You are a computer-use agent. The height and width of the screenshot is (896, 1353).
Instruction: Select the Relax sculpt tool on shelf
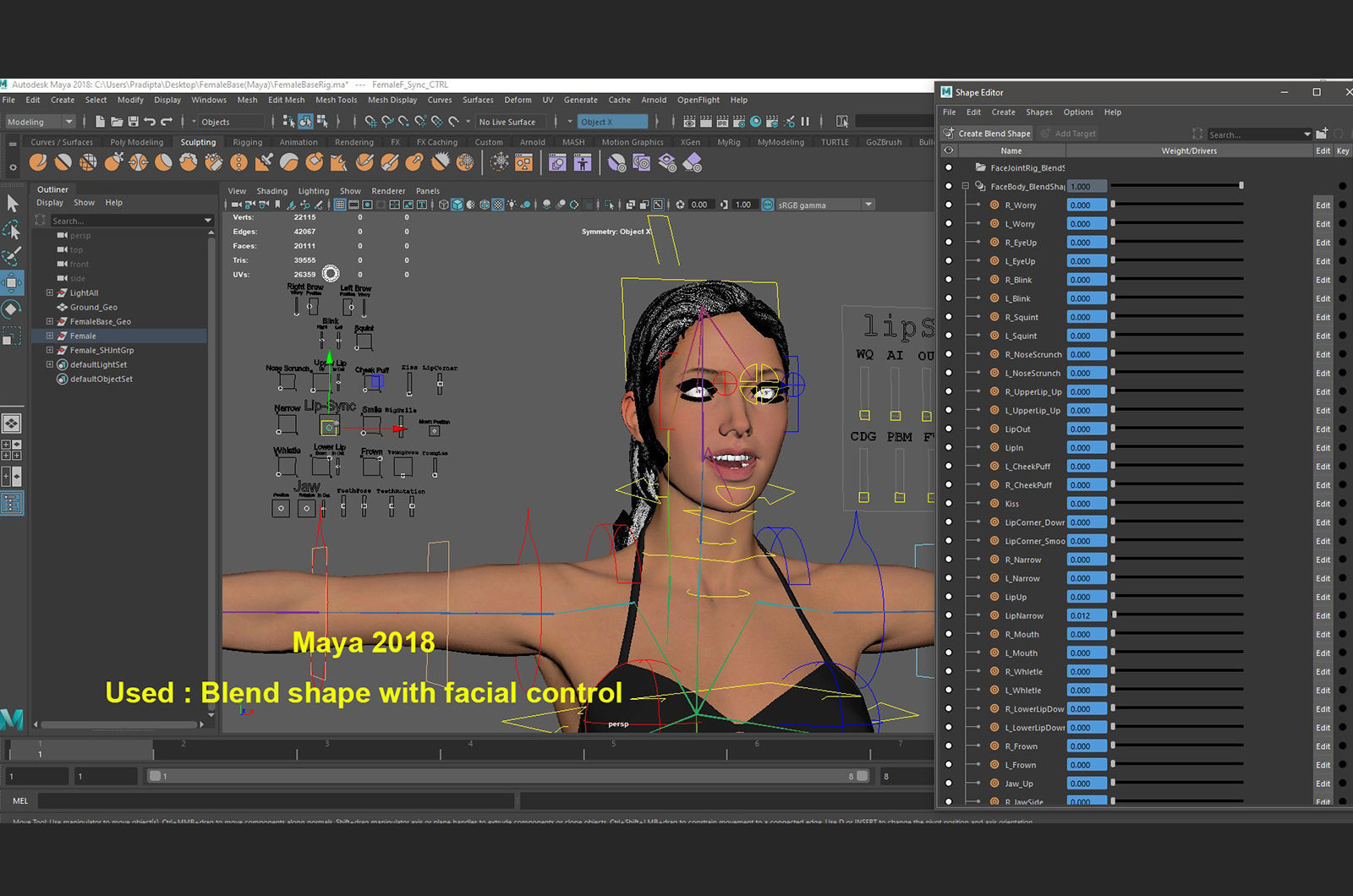[x=88, y=162]
